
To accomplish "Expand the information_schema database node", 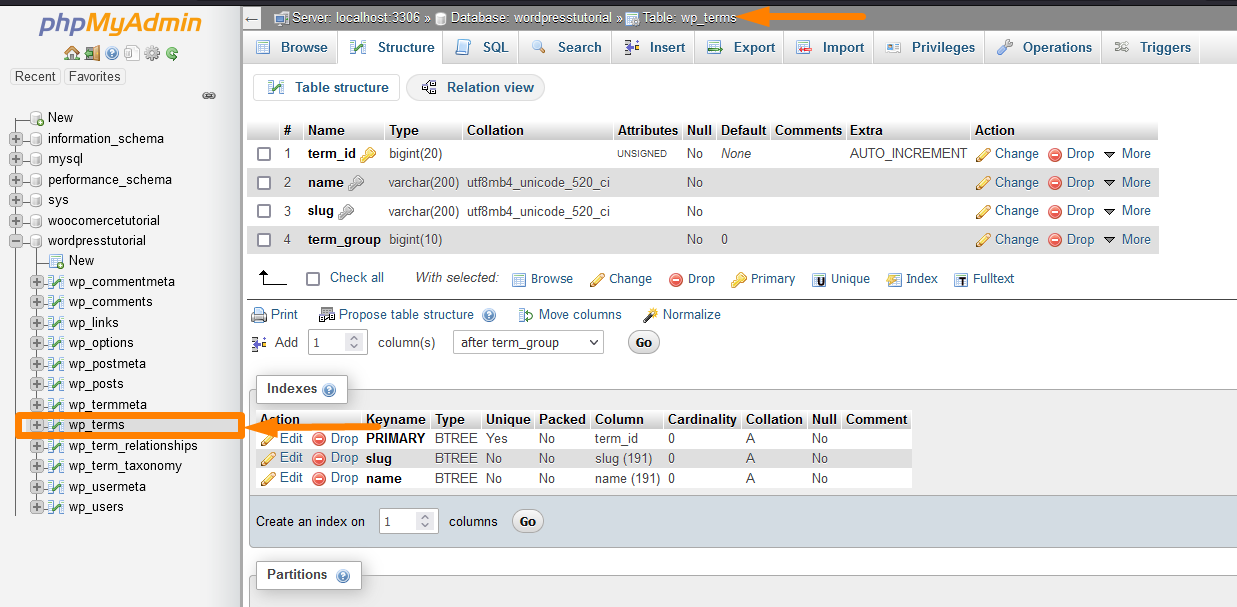I will (16, 139).
